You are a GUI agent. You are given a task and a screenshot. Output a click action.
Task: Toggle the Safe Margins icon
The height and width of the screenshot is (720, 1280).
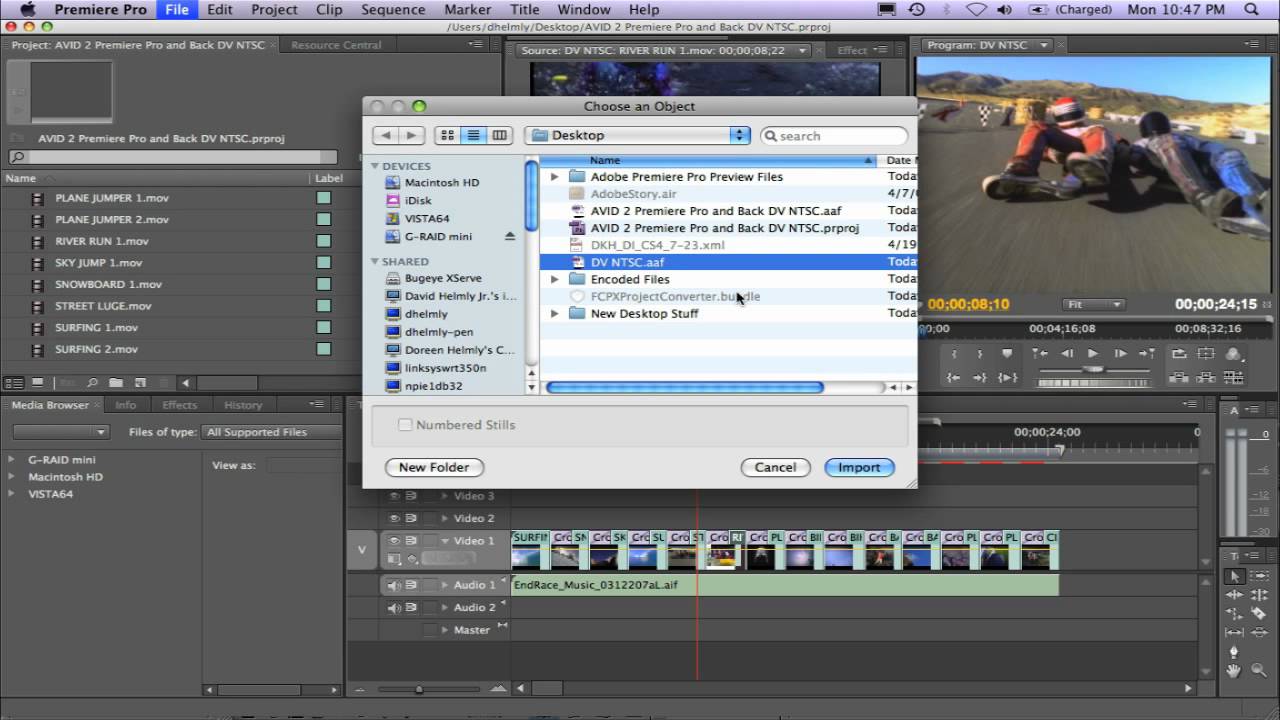click(1206, 353)
